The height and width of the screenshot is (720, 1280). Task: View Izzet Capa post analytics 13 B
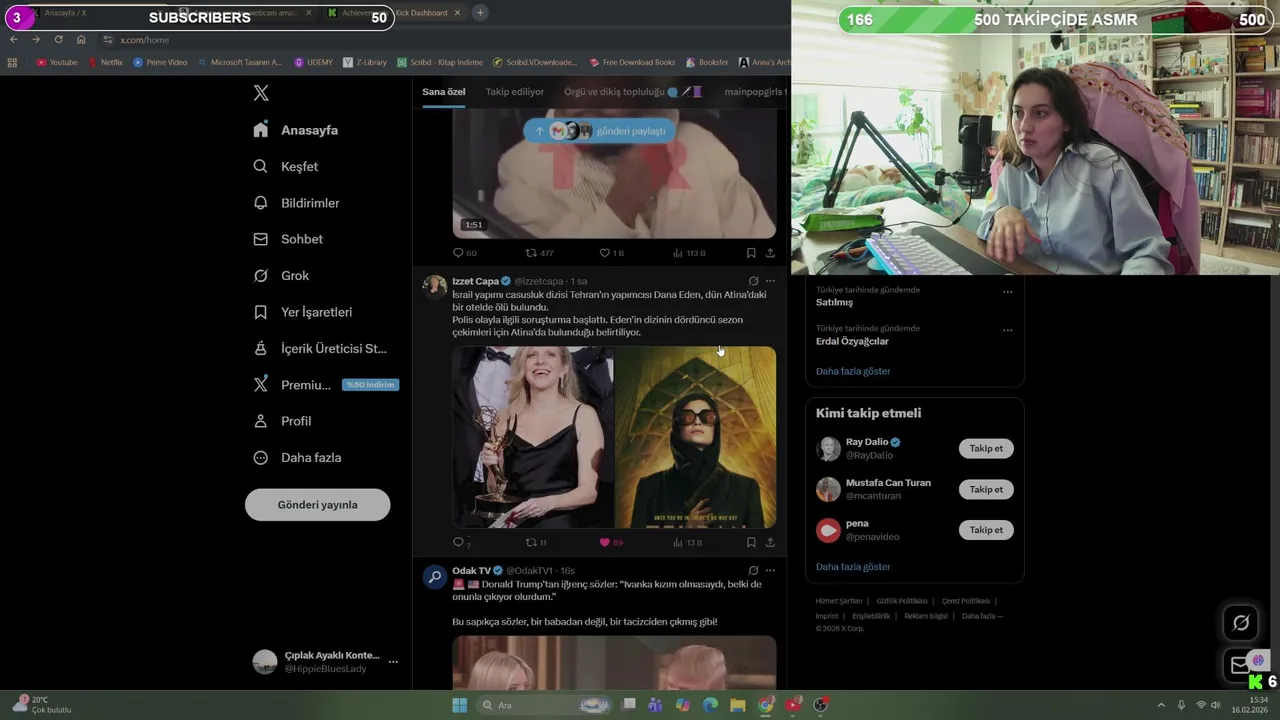687,542
